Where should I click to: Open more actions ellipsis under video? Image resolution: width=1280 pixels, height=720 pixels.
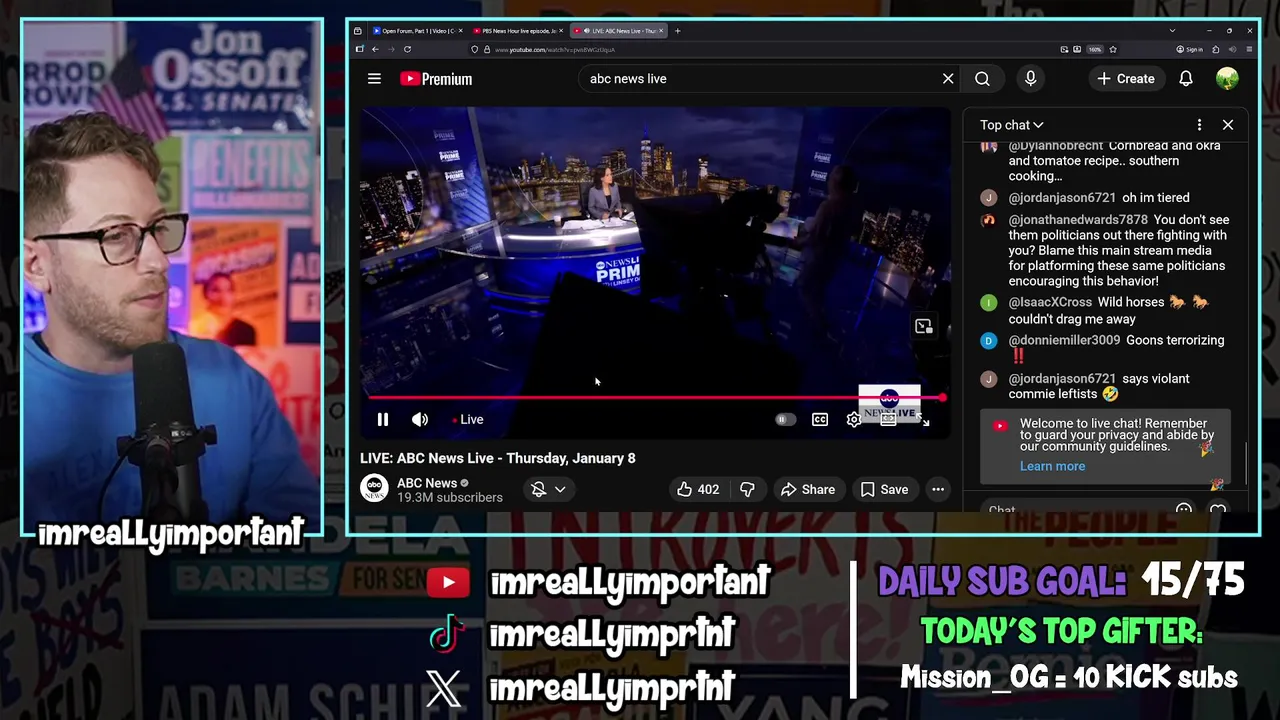pyautogui.click(x=938, y=490)
